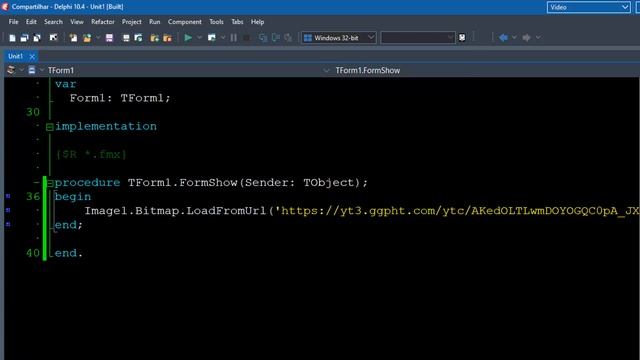
Task: Collapse the implementation section fold marker
Action: click(50, 127)
